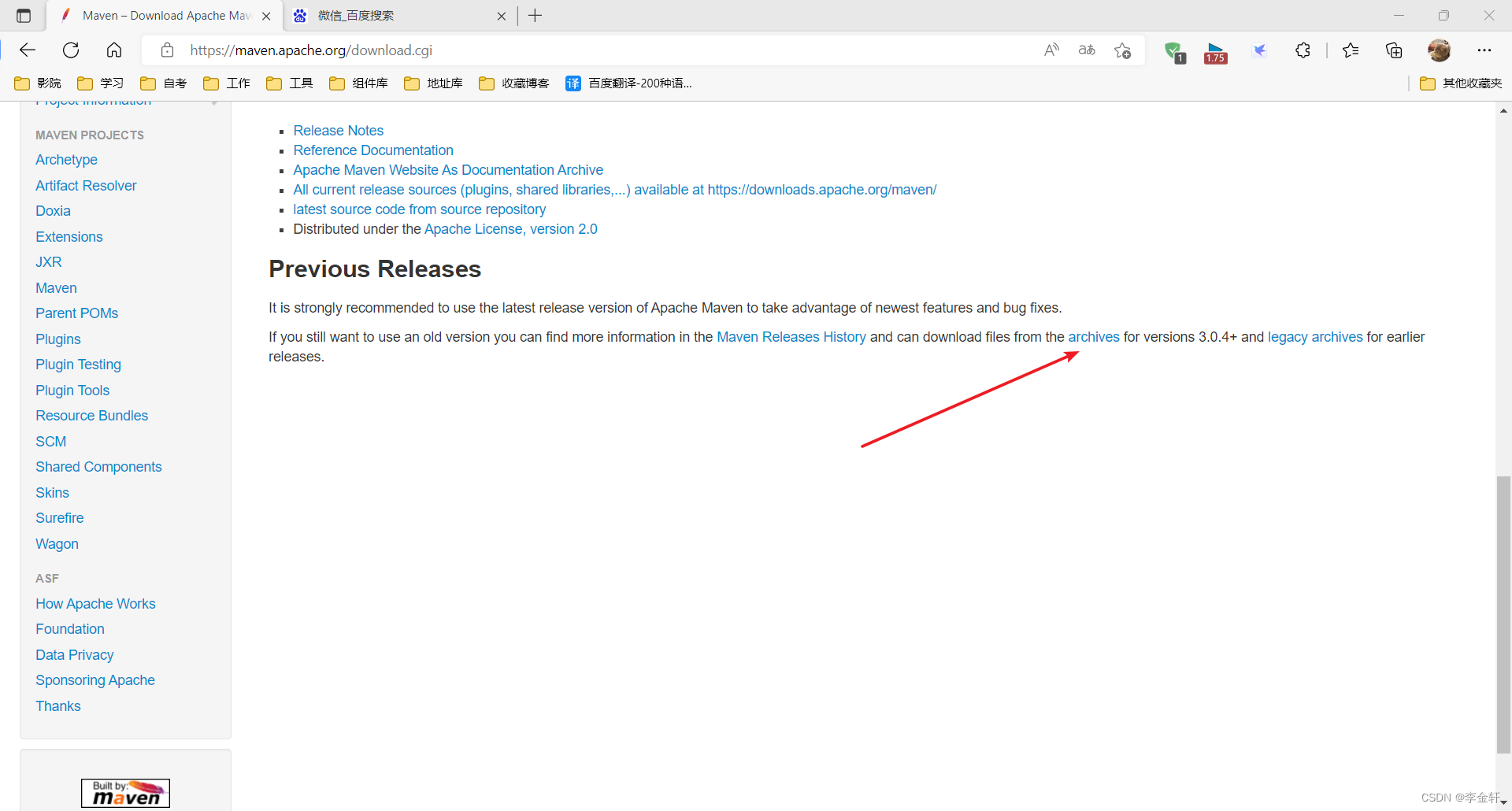
Task: Open Shared Components sidebar link
Action: [x=98, y=467]
